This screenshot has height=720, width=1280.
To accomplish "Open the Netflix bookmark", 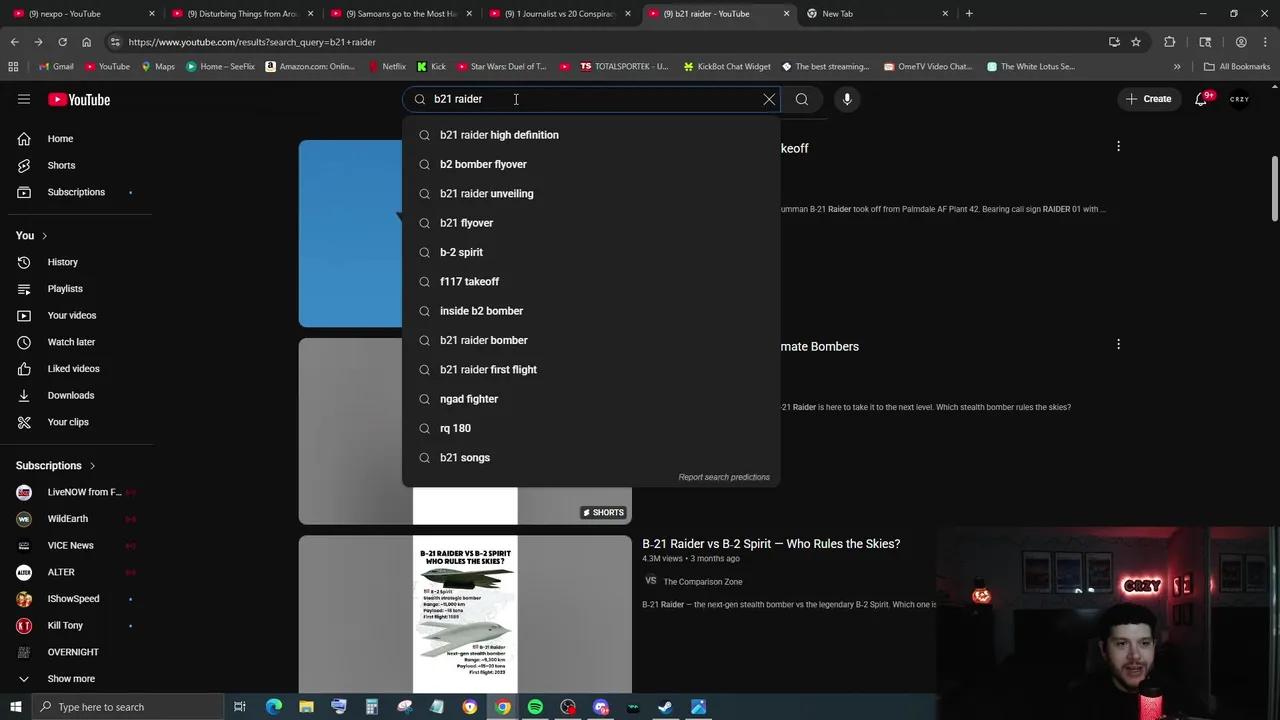I will click(386, 67).
